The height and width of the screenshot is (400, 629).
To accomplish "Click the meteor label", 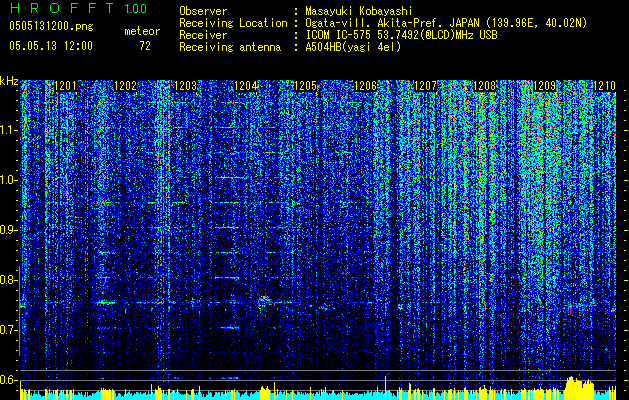I will [142, 31].
